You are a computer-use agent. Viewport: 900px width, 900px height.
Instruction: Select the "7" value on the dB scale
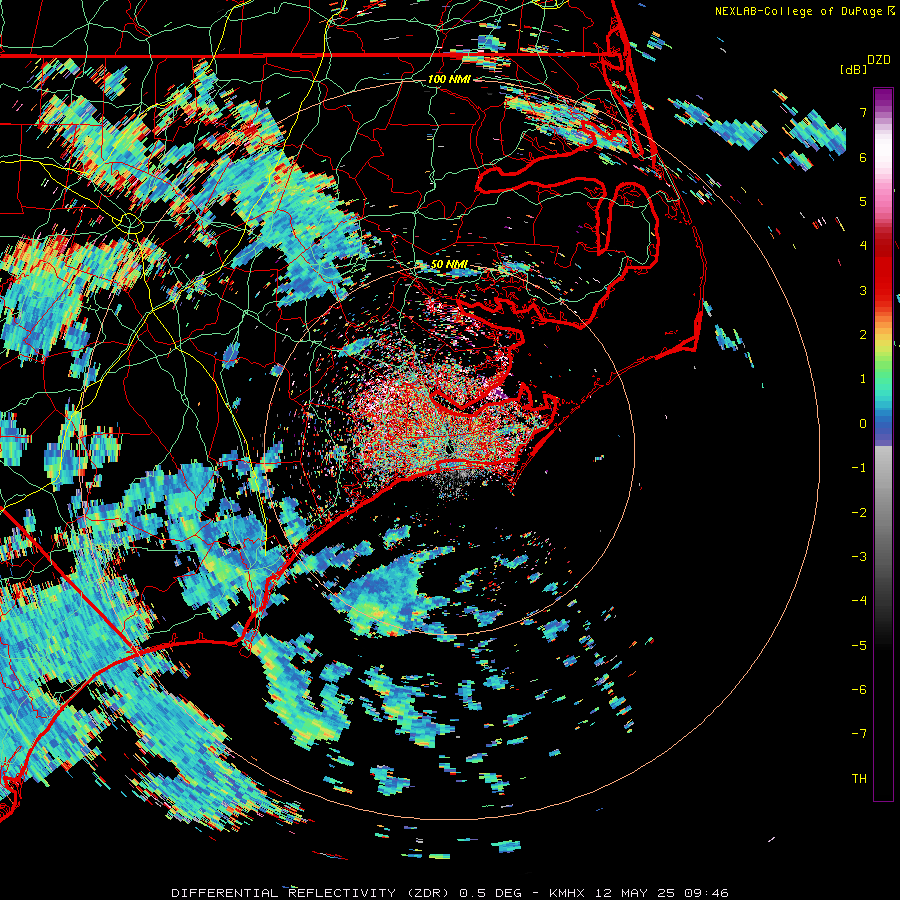(863, 112)
